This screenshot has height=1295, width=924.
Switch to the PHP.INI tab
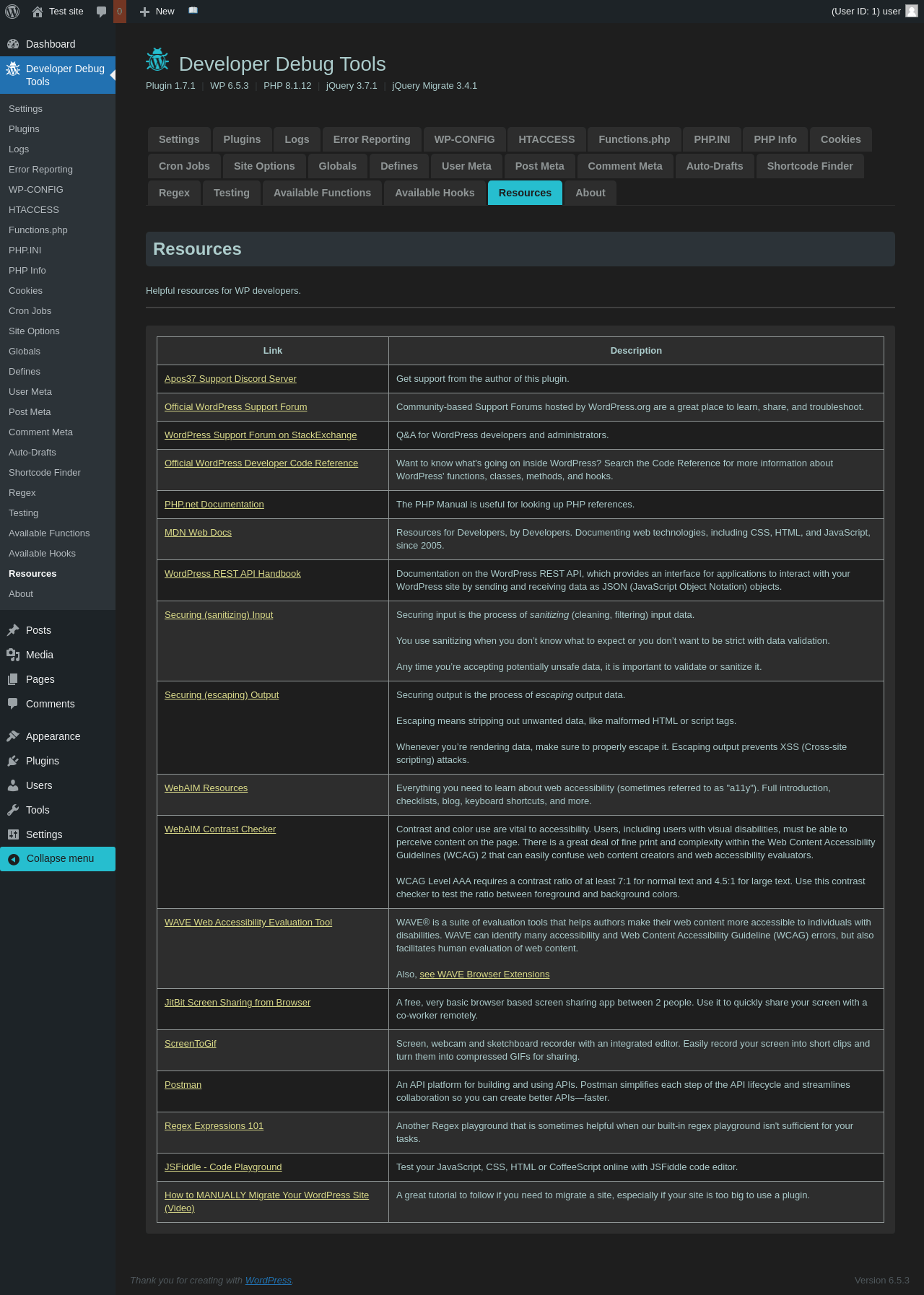[712, 139]
